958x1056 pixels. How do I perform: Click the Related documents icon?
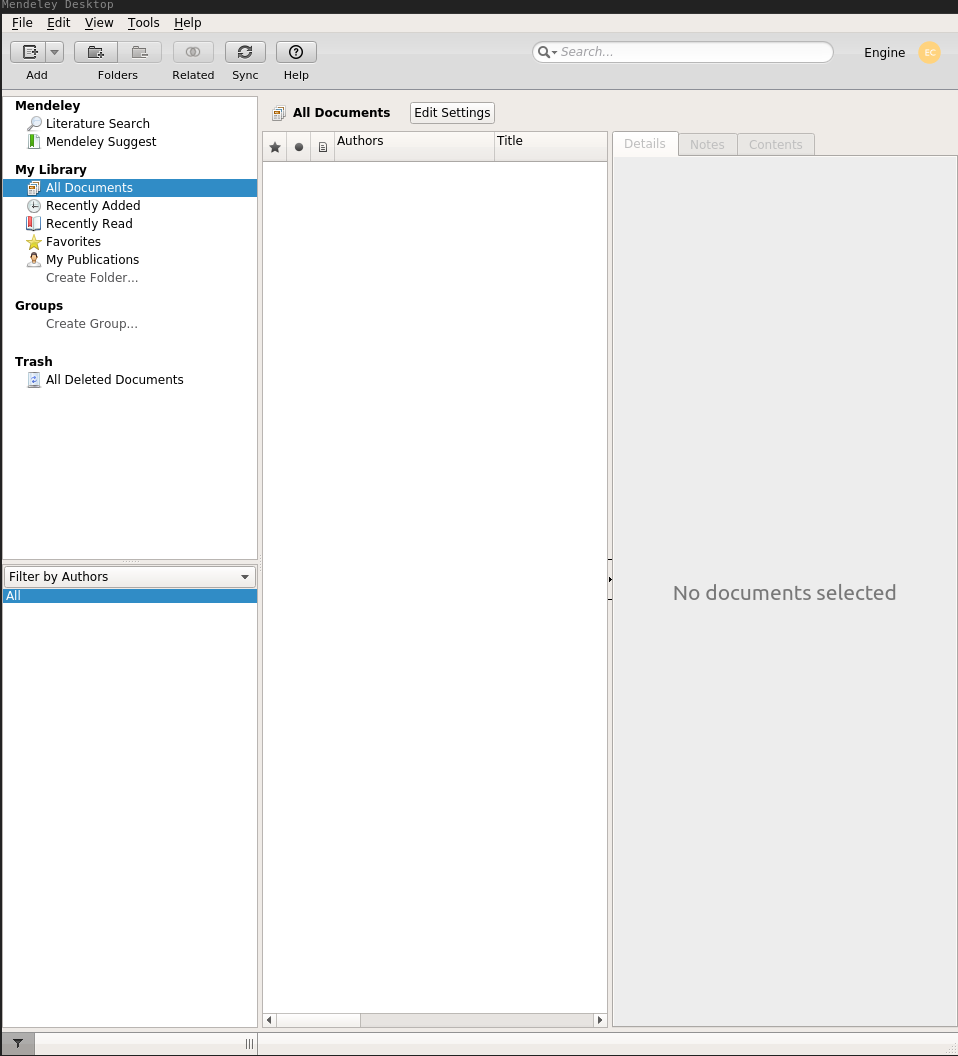pyautogui.click(x=193, y=52)
